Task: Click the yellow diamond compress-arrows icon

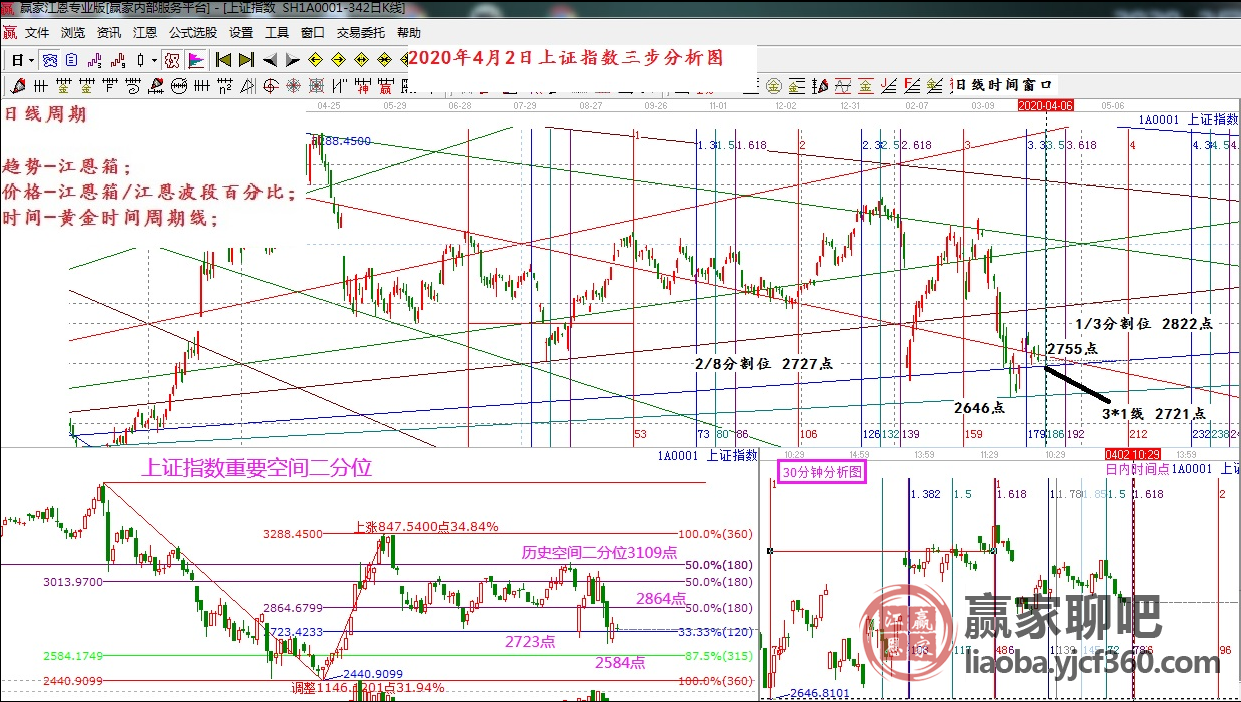Action: pyautogui.click(x=384, y=60)
